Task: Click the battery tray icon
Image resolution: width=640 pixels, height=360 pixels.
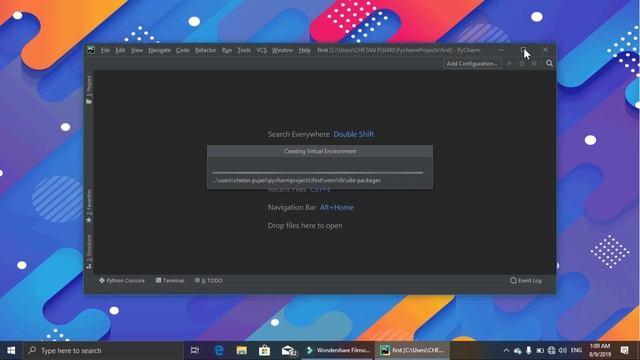Action: [540, 350]
